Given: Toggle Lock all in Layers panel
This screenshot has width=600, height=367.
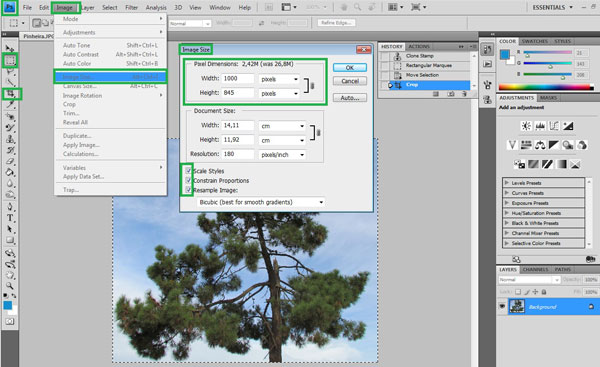Looking at the screenshot, I should (x=544, y=292).
